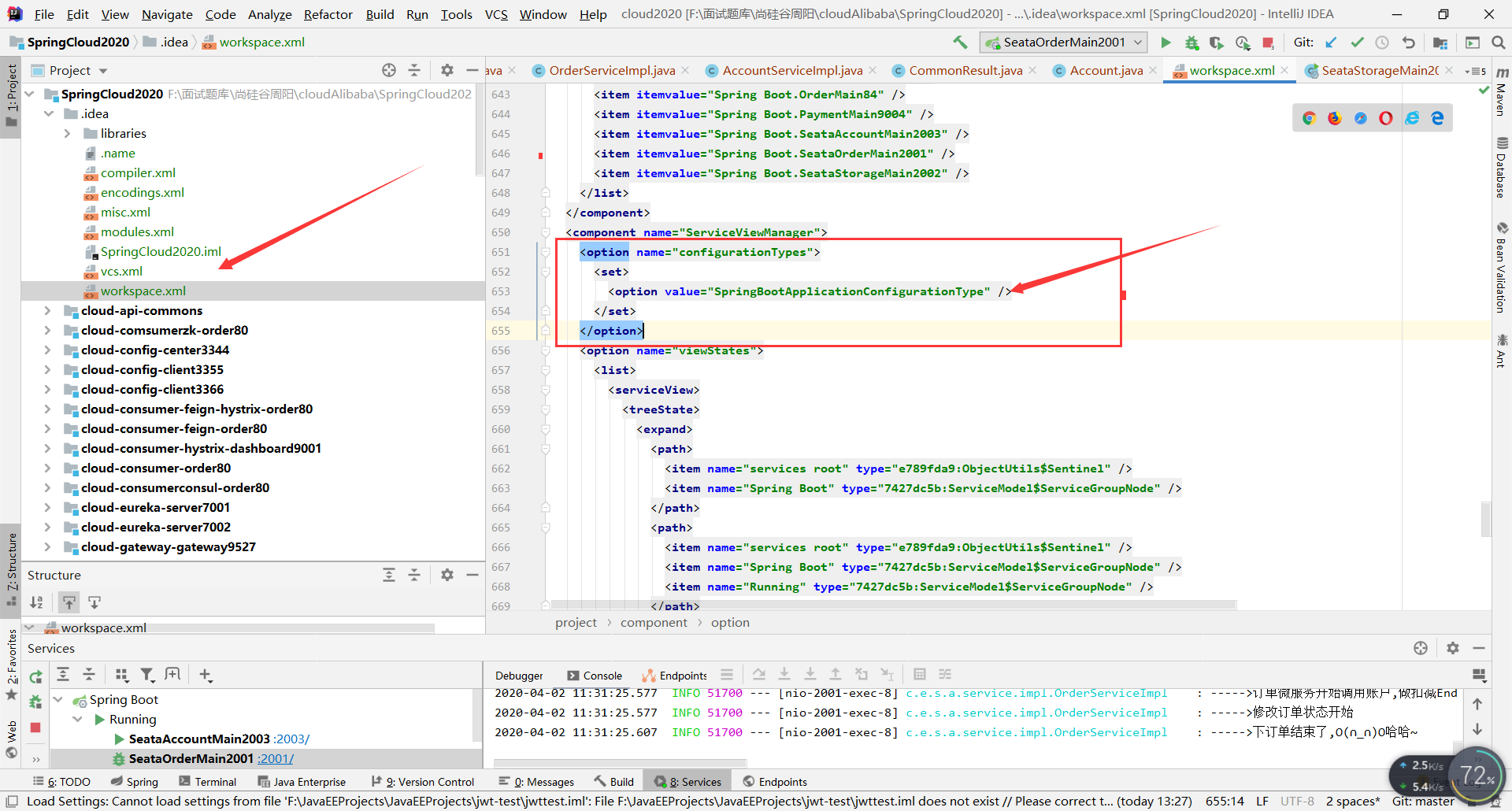Screen dimensions: 1512x811
Task: Sort alphabetically in Structure panel
Action: pyautogui.click(x=37, y=602)
